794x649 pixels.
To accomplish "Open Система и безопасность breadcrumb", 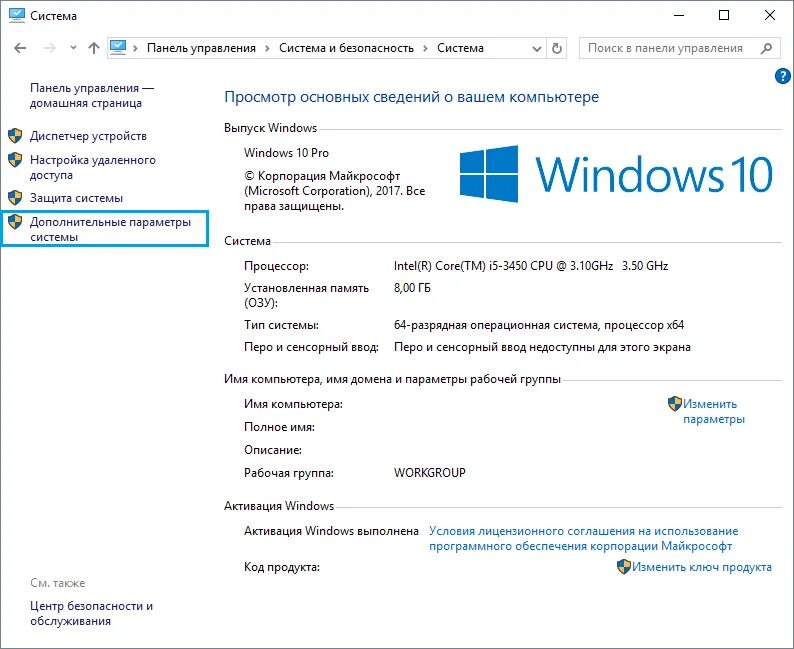I will pos(346,48).
